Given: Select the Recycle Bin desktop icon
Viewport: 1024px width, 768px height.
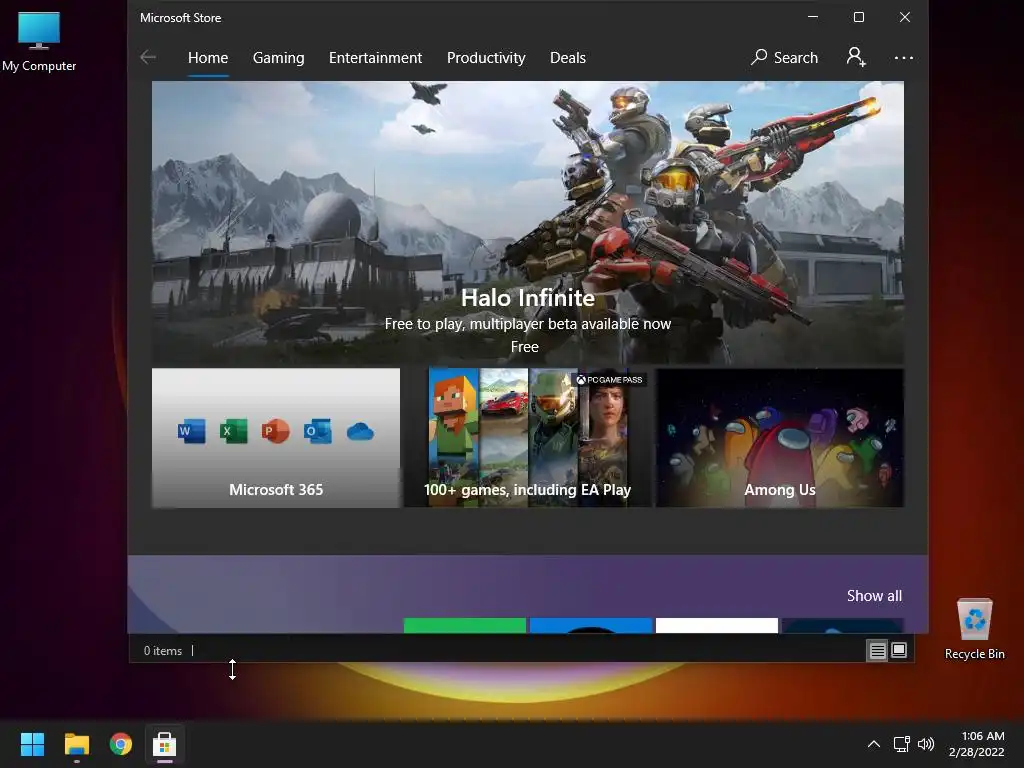Looking at the screenshot, I should (974, 629).
